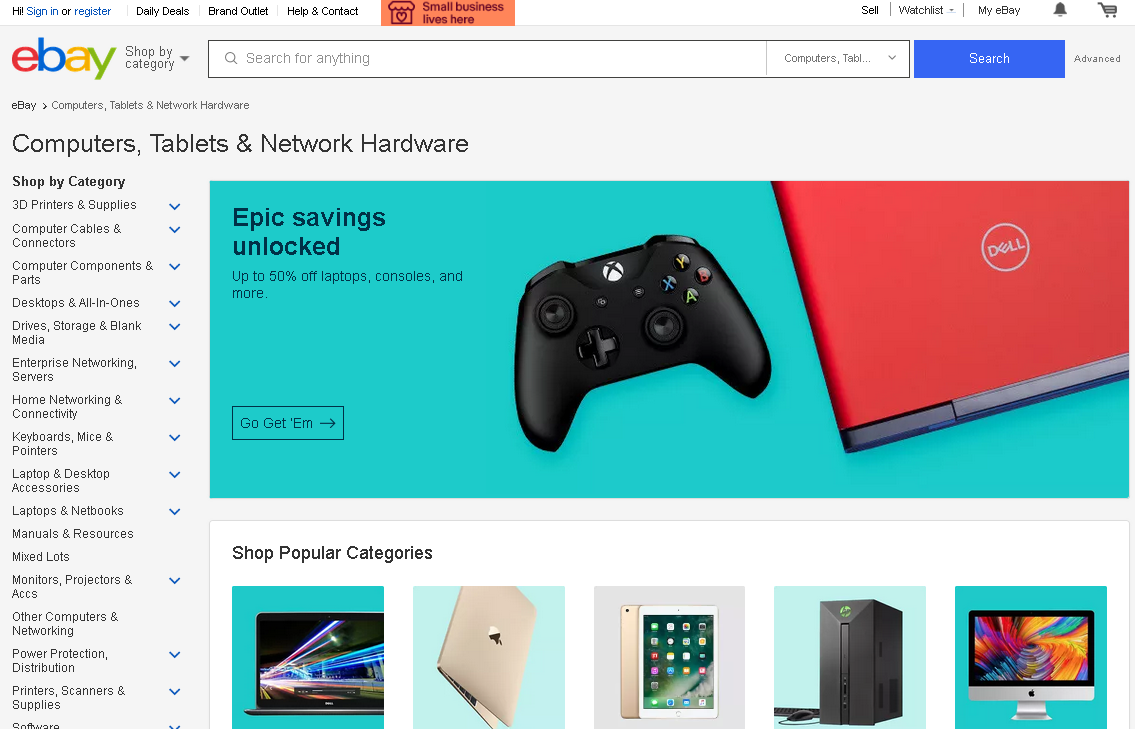Image resolution: width=1135 pixels, height=729 pixels.
Task: Open the Watchlist dropdown menu
Action: pyautogui.click(x=927, y=10)
